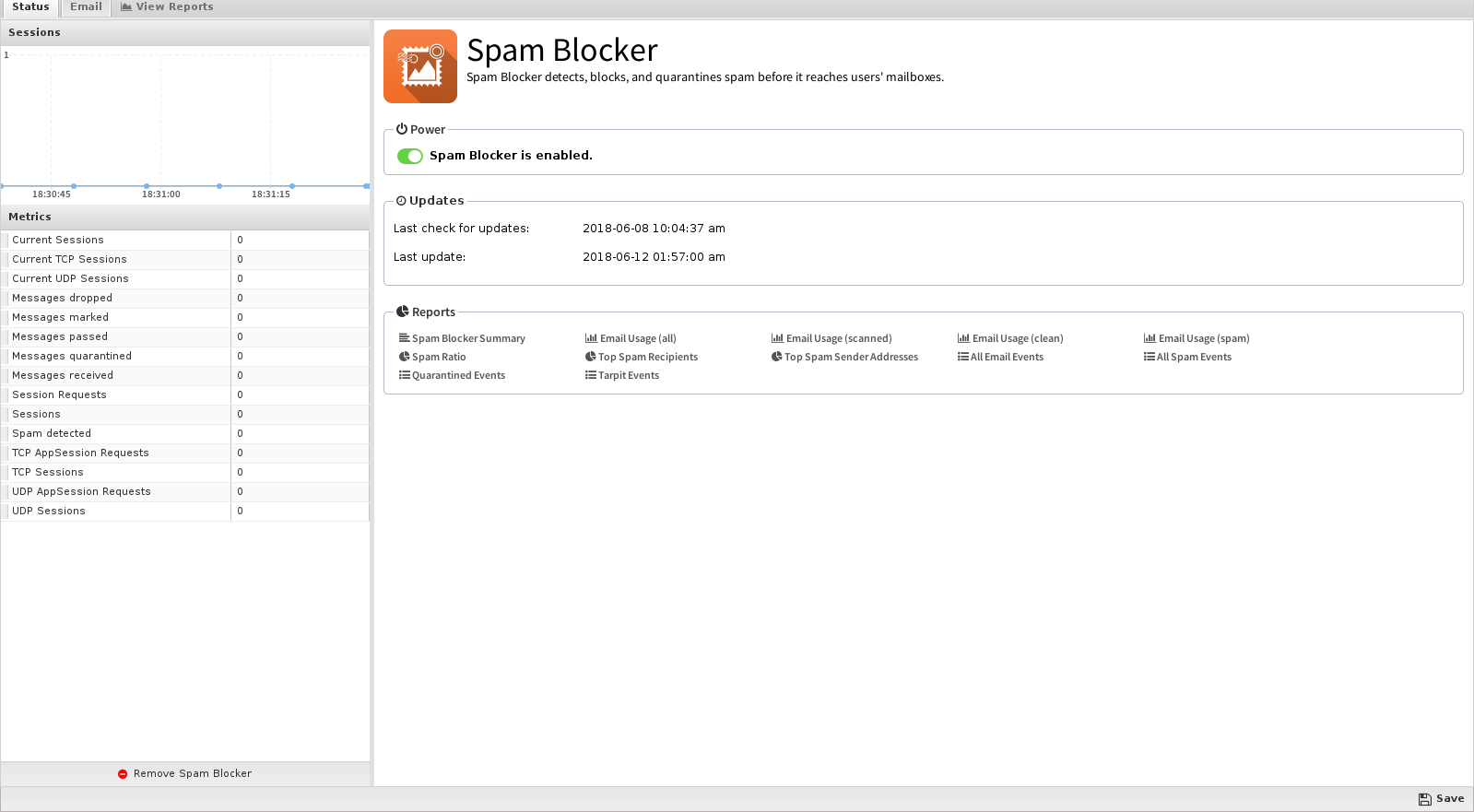This screenshot has width=1474, height=812.
Task: Select the Current Sessions metric row
Action: tap(185, 240)
